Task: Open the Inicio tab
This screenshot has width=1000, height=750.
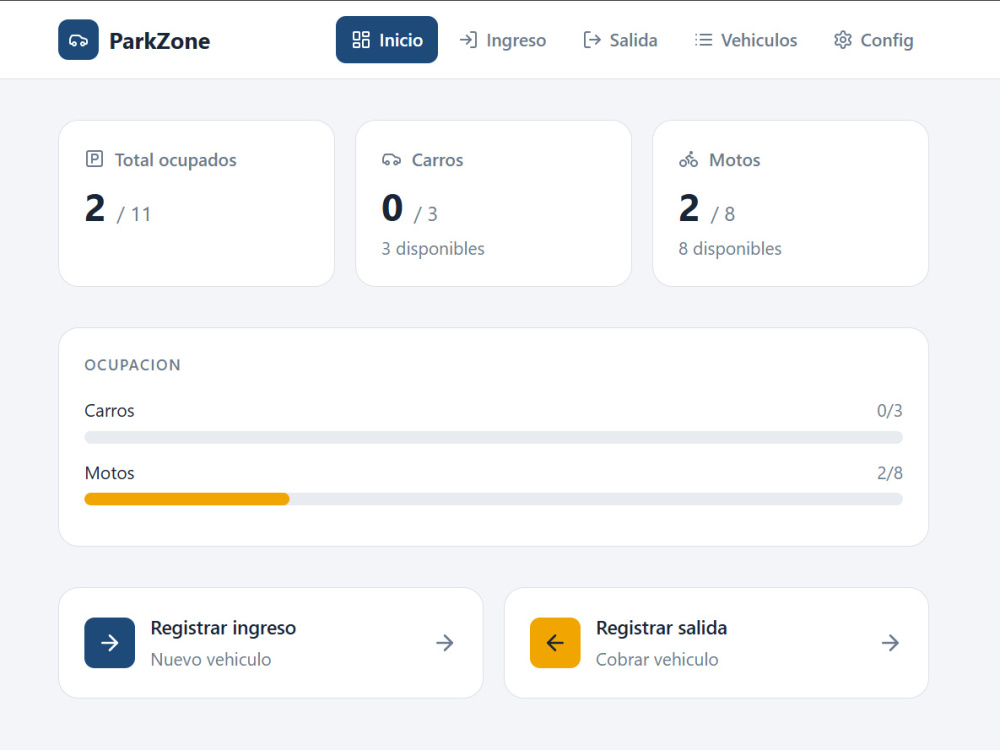Action: (x=386, y=40)
